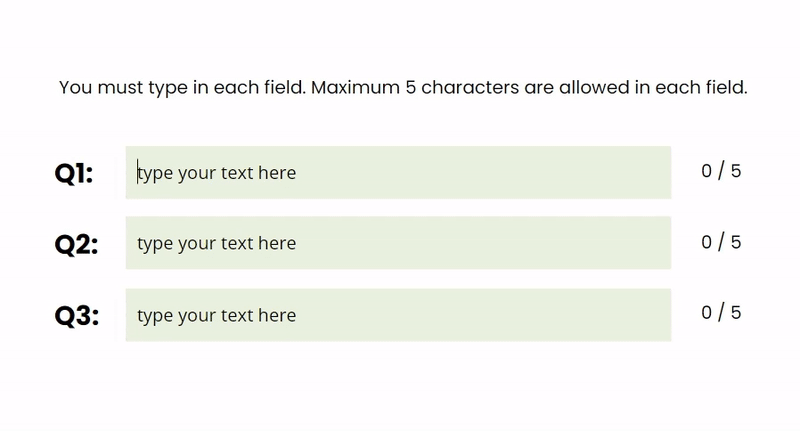Click the Q1: question label
Image resolution: width=800 pixels, height=431 pixels.
click(x=74, y=174)
